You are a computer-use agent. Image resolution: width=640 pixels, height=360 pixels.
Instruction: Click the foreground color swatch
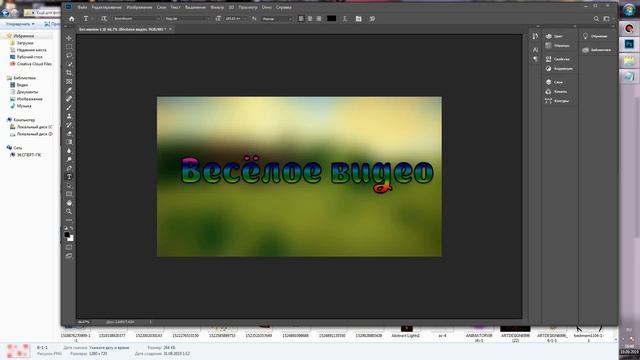(x=67, y=235)
